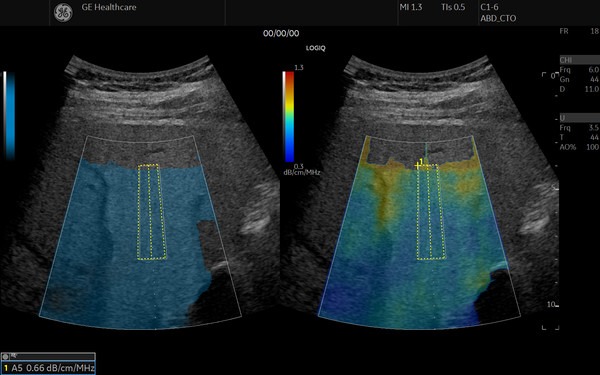Click the 'LOGIQ' label above the image
Image resolution: width=600 pixels, height=375 pixels.
[315, 48]
